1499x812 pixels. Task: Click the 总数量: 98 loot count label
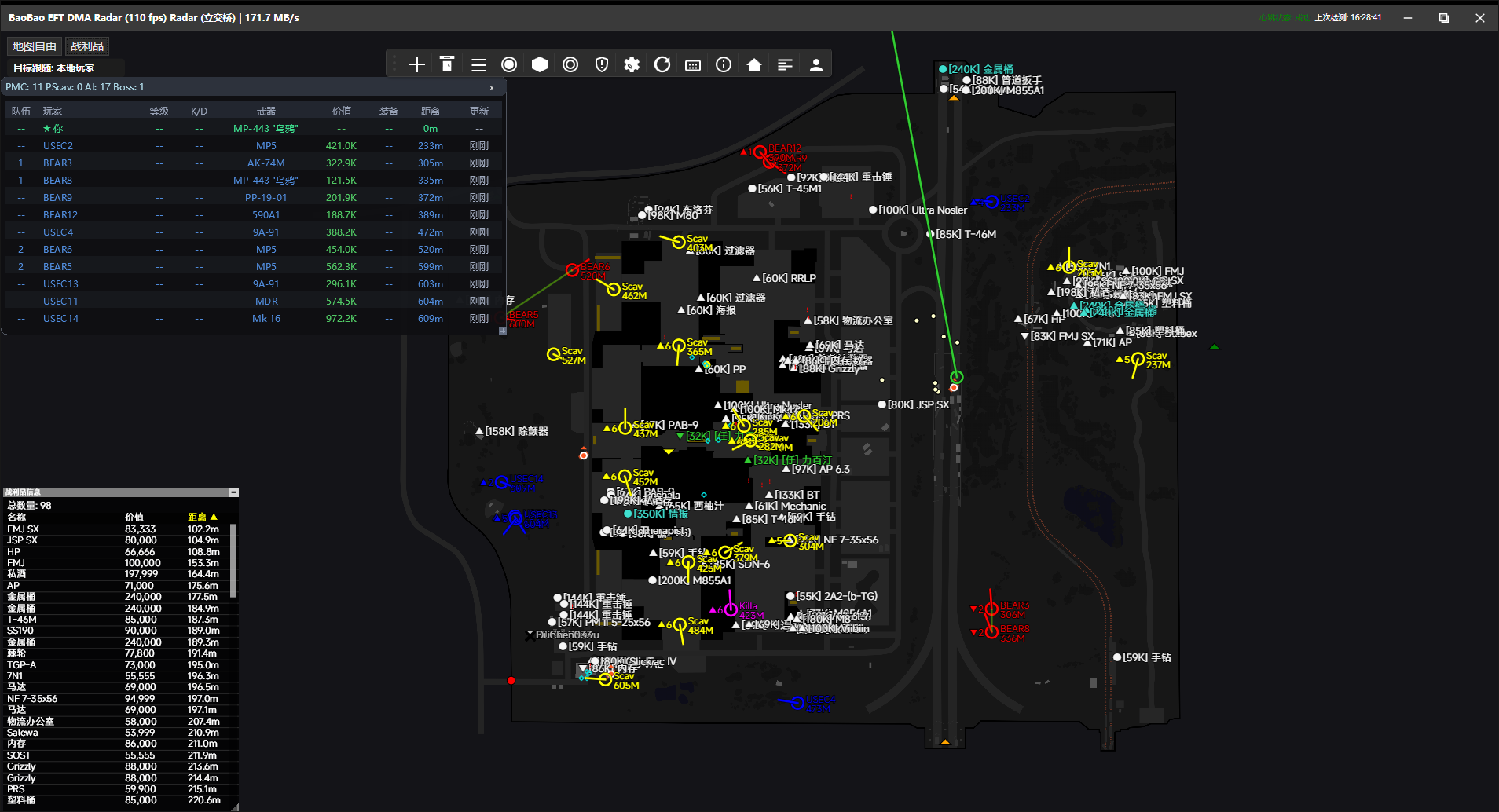29,506
